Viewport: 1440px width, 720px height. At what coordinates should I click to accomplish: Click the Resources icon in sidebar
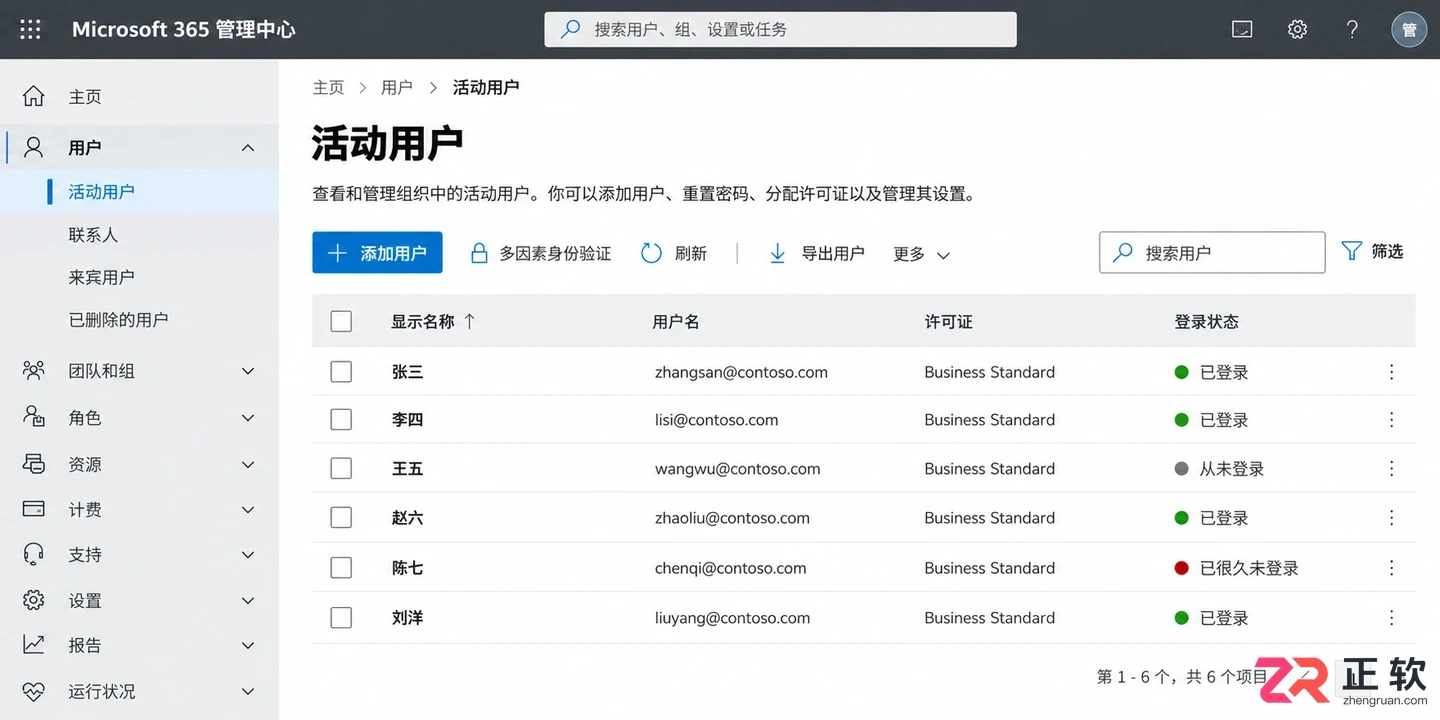(34, 464)
